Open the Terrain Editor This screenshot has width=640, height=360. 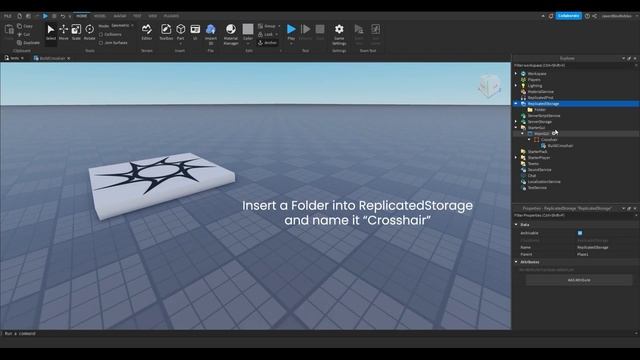tap(147, 32)
